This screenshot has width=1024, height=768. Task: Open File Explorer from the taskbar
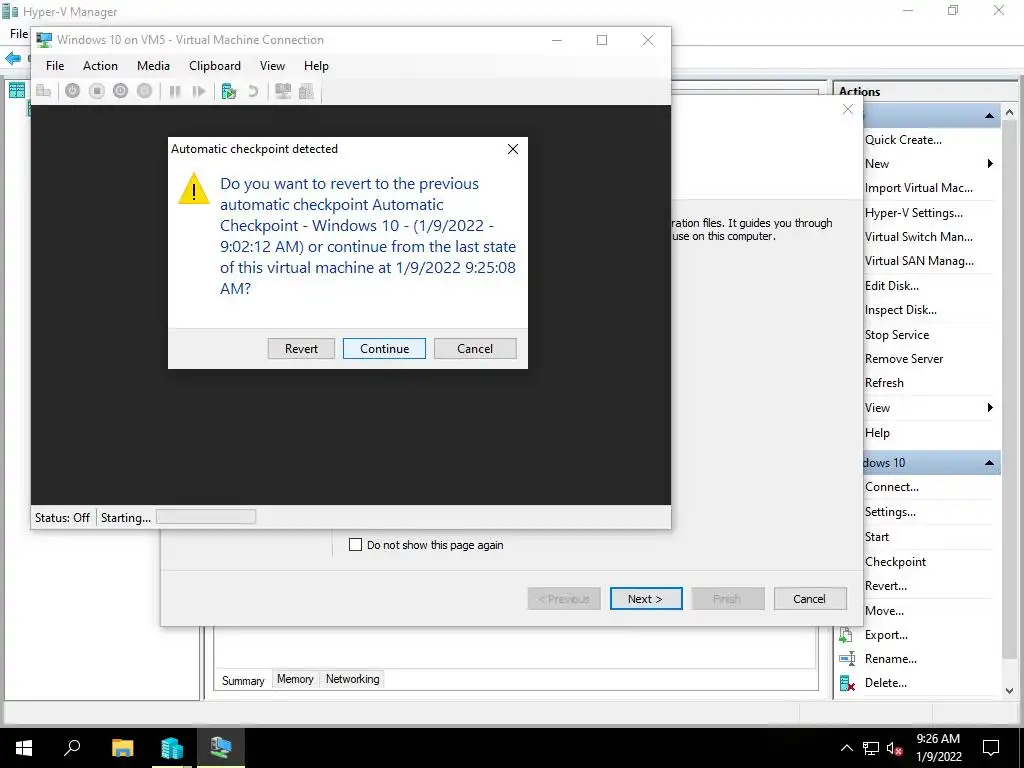[122, 747]
